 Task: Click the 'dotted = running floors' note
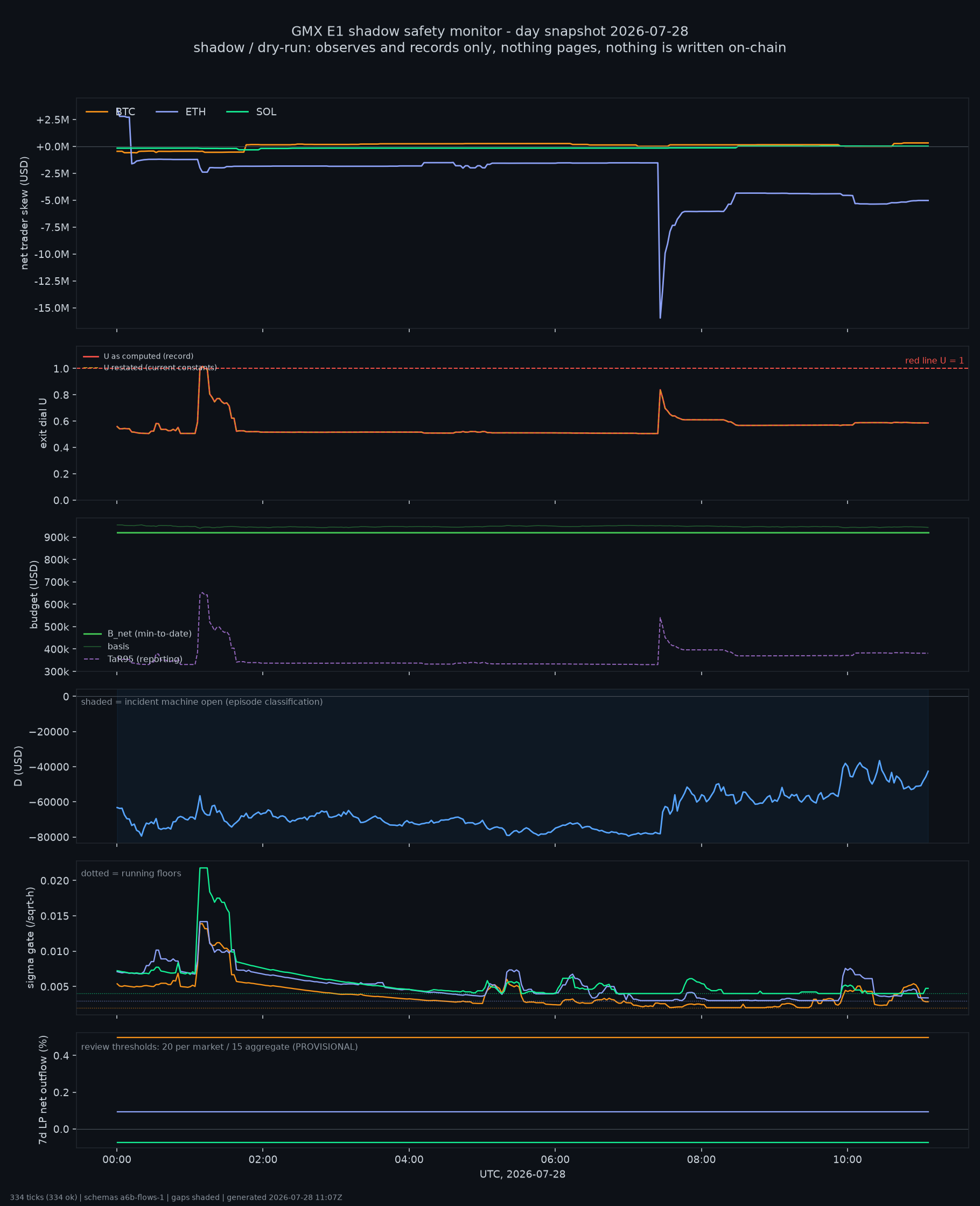tap(131, 873)
